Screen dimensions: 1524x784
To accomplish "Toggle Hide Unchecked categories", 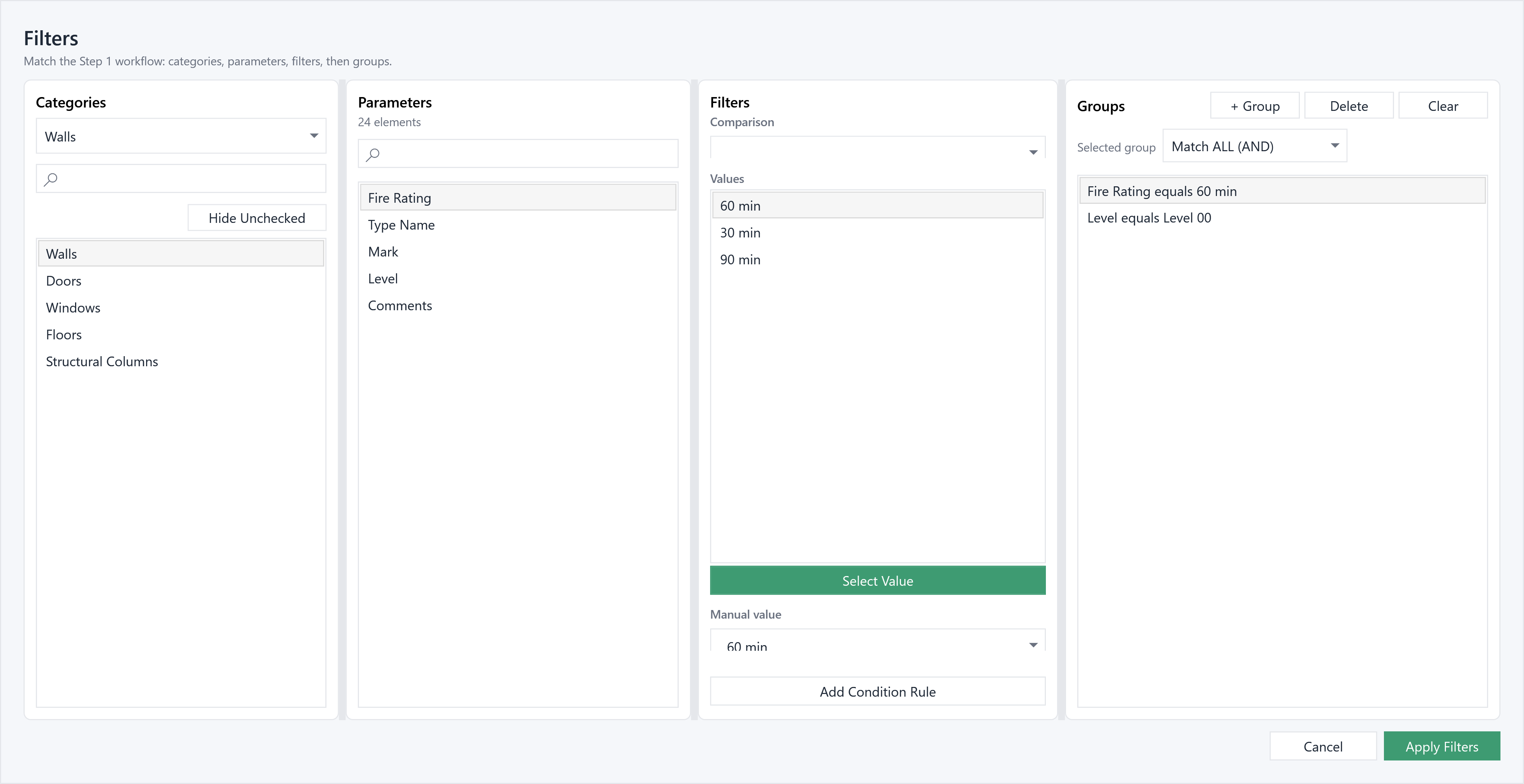I will 257,218.
